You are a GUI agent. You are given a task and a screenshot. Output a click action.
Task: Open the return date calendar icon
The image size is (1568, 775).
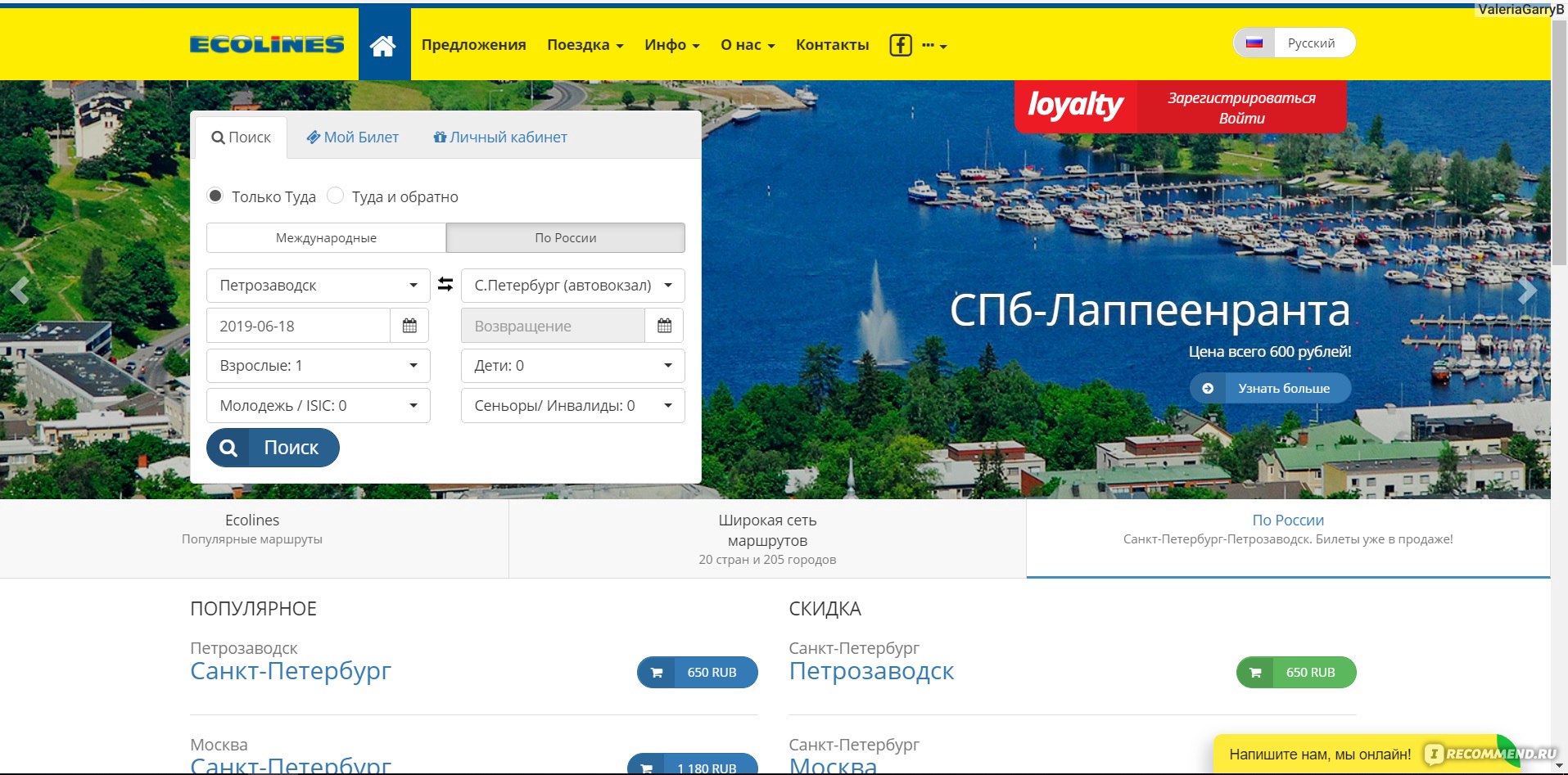coord(664,326)
